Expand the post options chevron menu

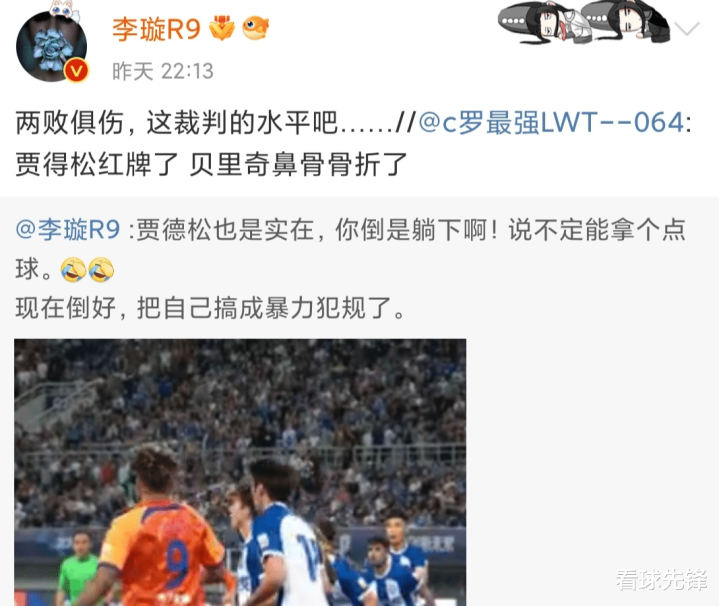click(687, 29)
